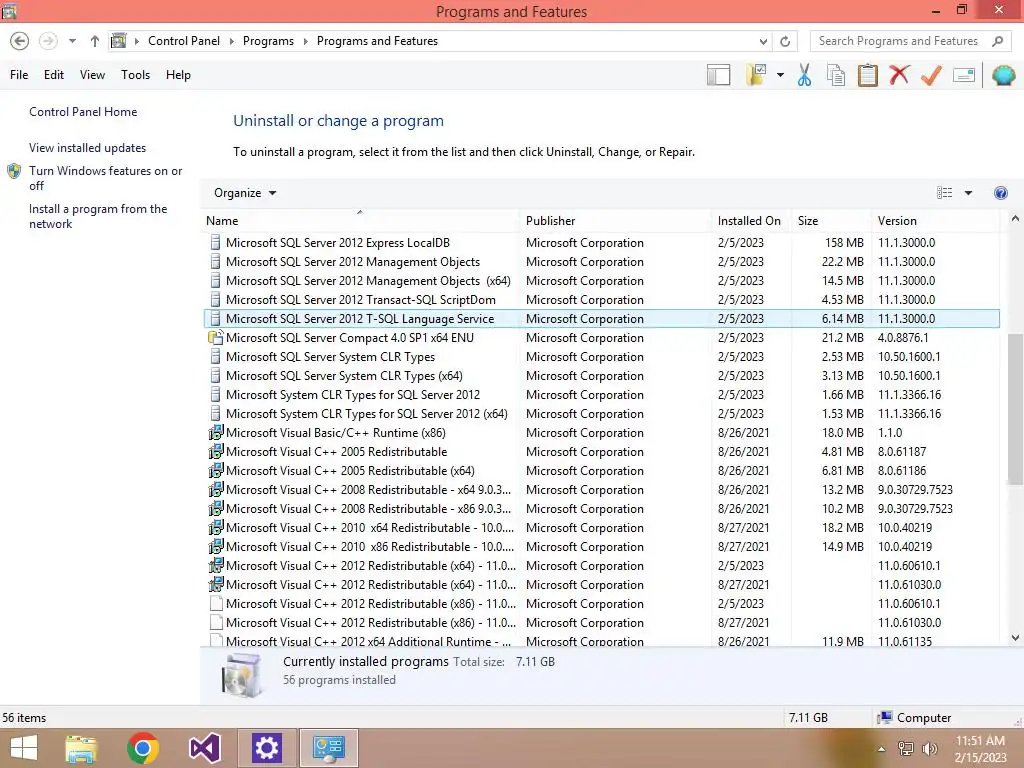Toggle the preview pane toolbar icon

pos(718,75)
